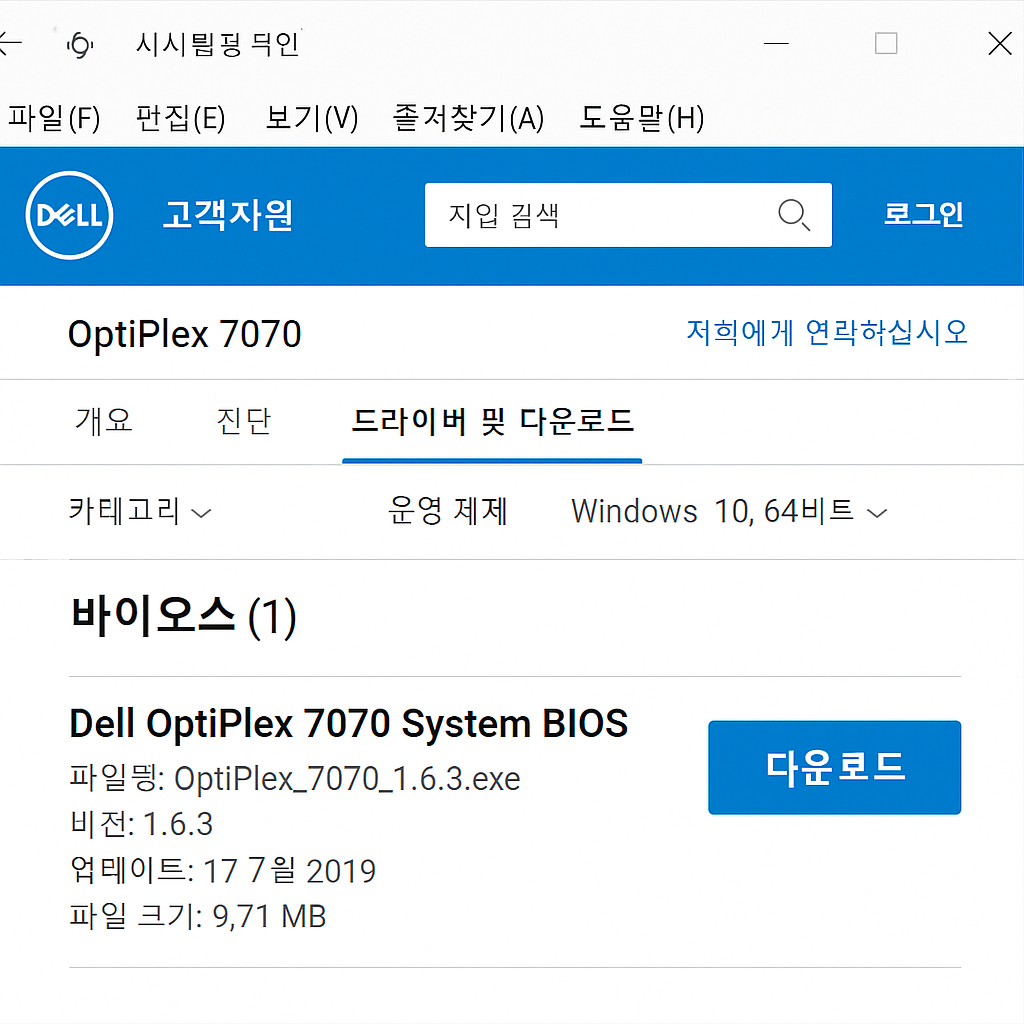Focus the 지원 검색 search field

pyautogui.click(x=628, y=215)
